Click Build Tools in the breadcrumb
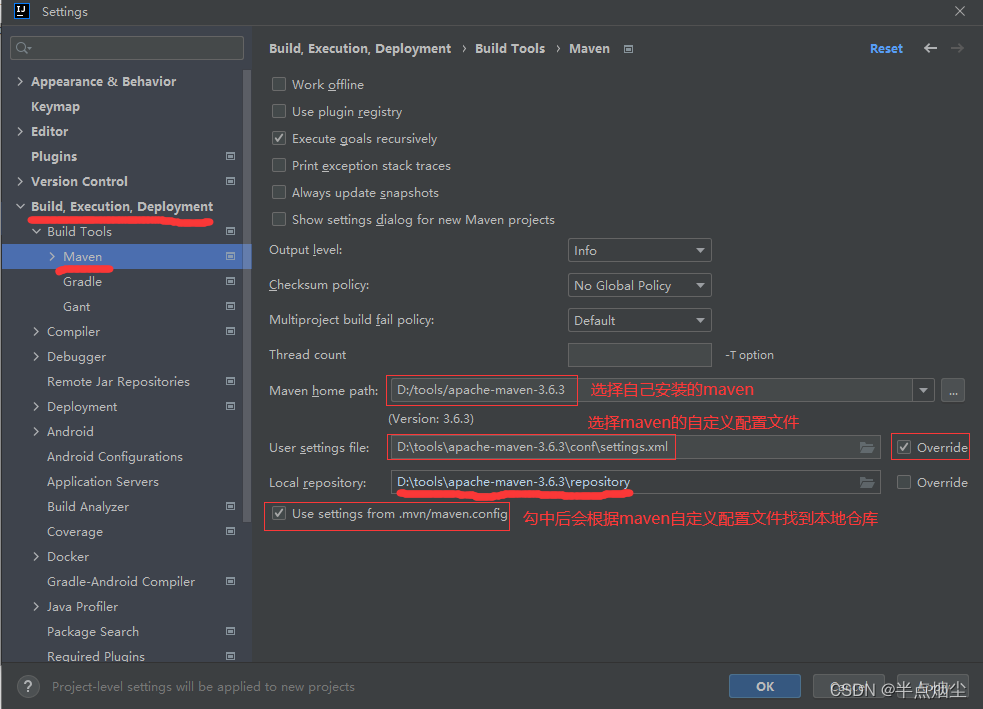This screenshot has height=709, width=983. (x=510, y=48)
